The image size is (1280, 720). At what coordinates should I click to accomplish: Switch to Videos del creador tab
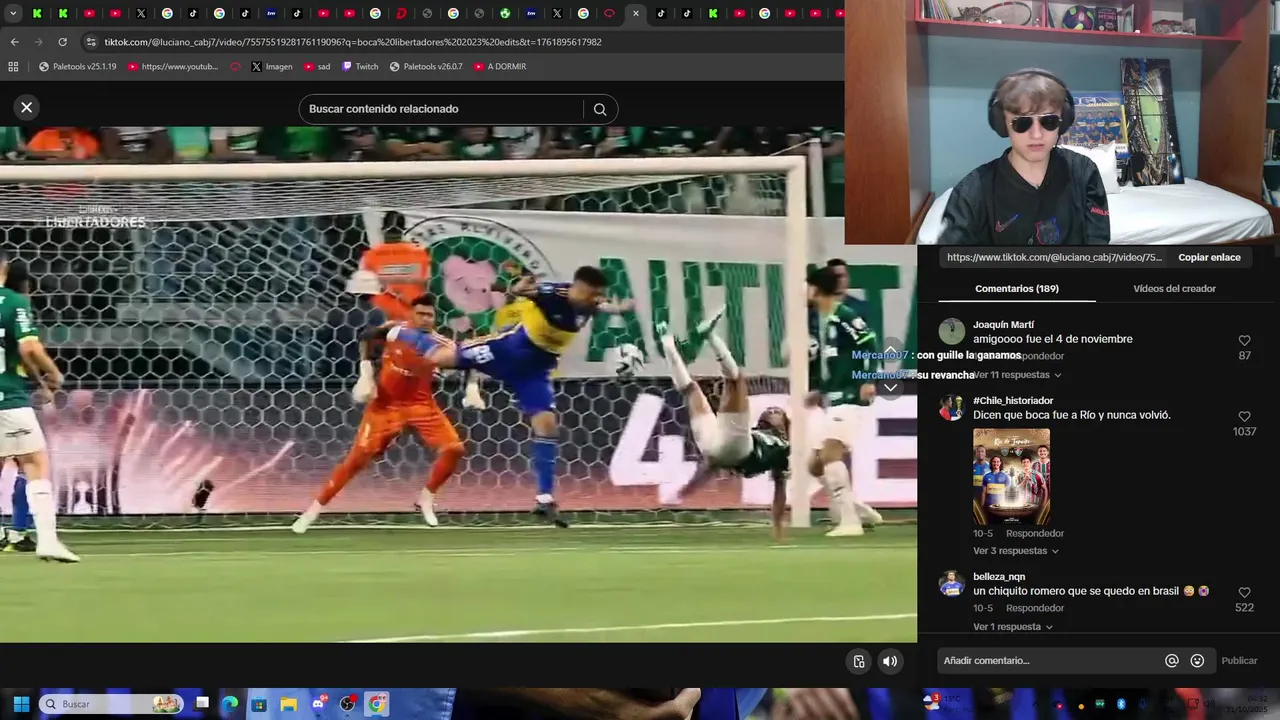tap(1174, 288)
